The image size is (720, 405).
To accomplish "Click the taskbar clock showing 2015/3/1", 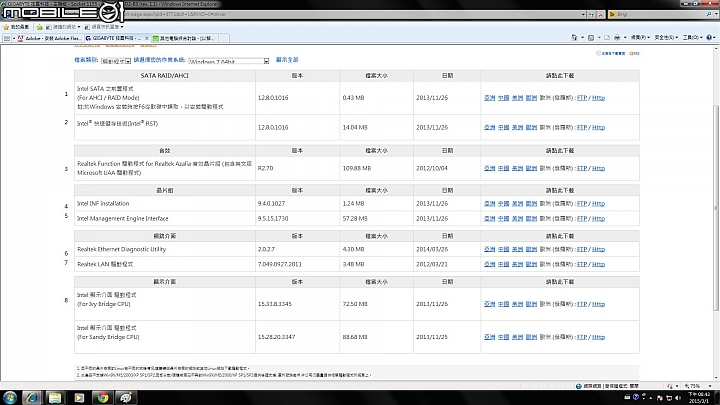I will tap(699, 398).
